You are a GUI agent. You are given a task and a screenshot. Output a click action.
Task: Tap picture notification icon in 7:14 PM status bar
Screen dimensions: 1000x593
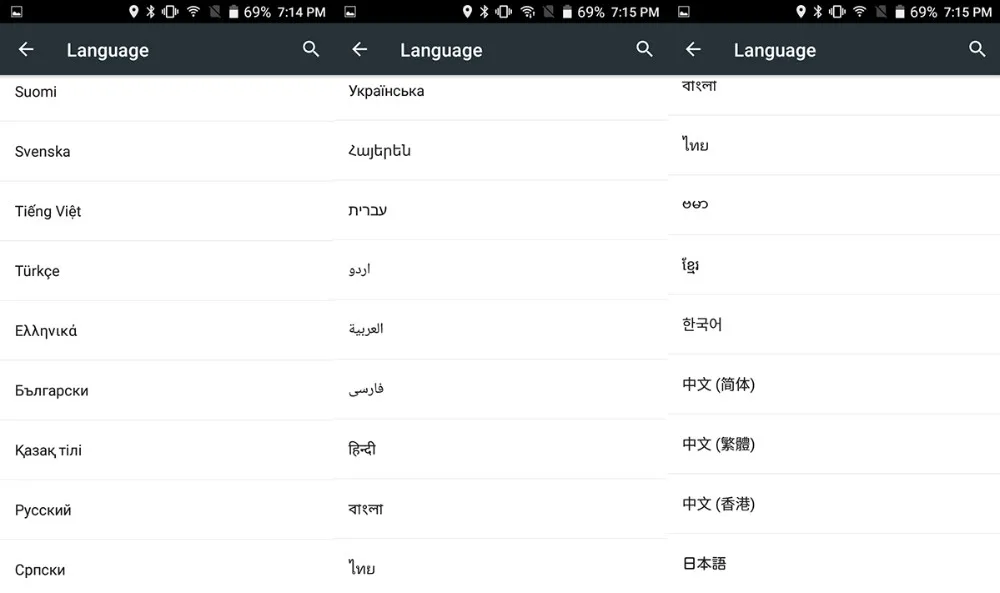tap(17, 11)
